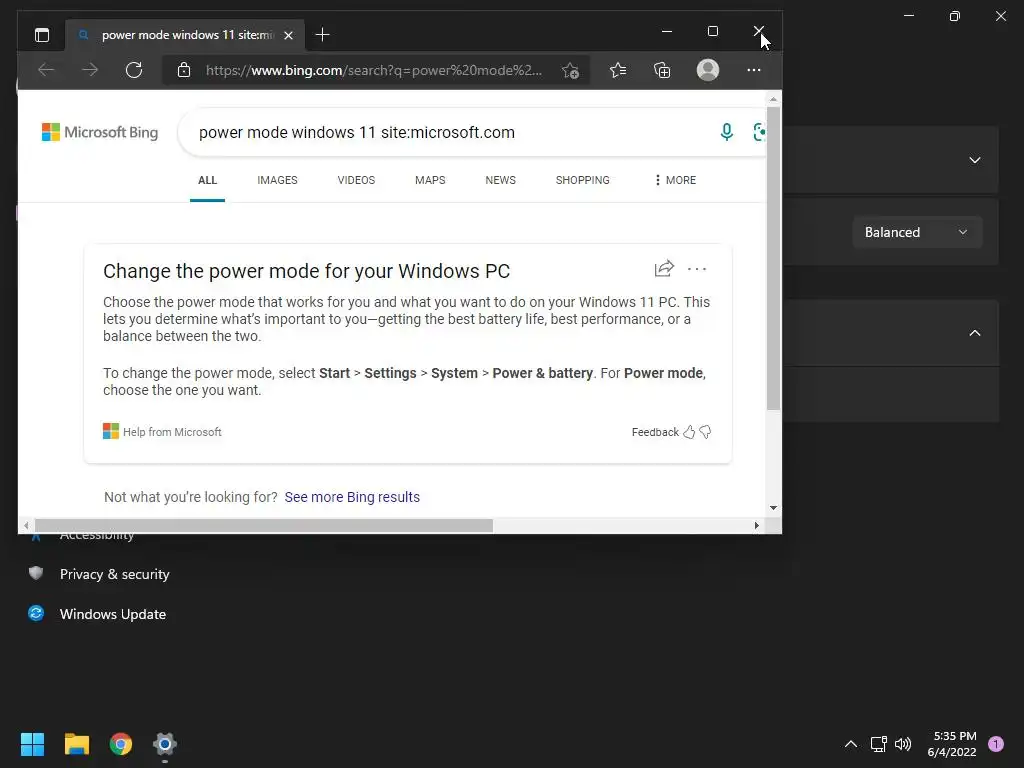Screen dimensions: 1024x768
Task: Minimize the Edge browser window
Action: (x=667, y=31)
